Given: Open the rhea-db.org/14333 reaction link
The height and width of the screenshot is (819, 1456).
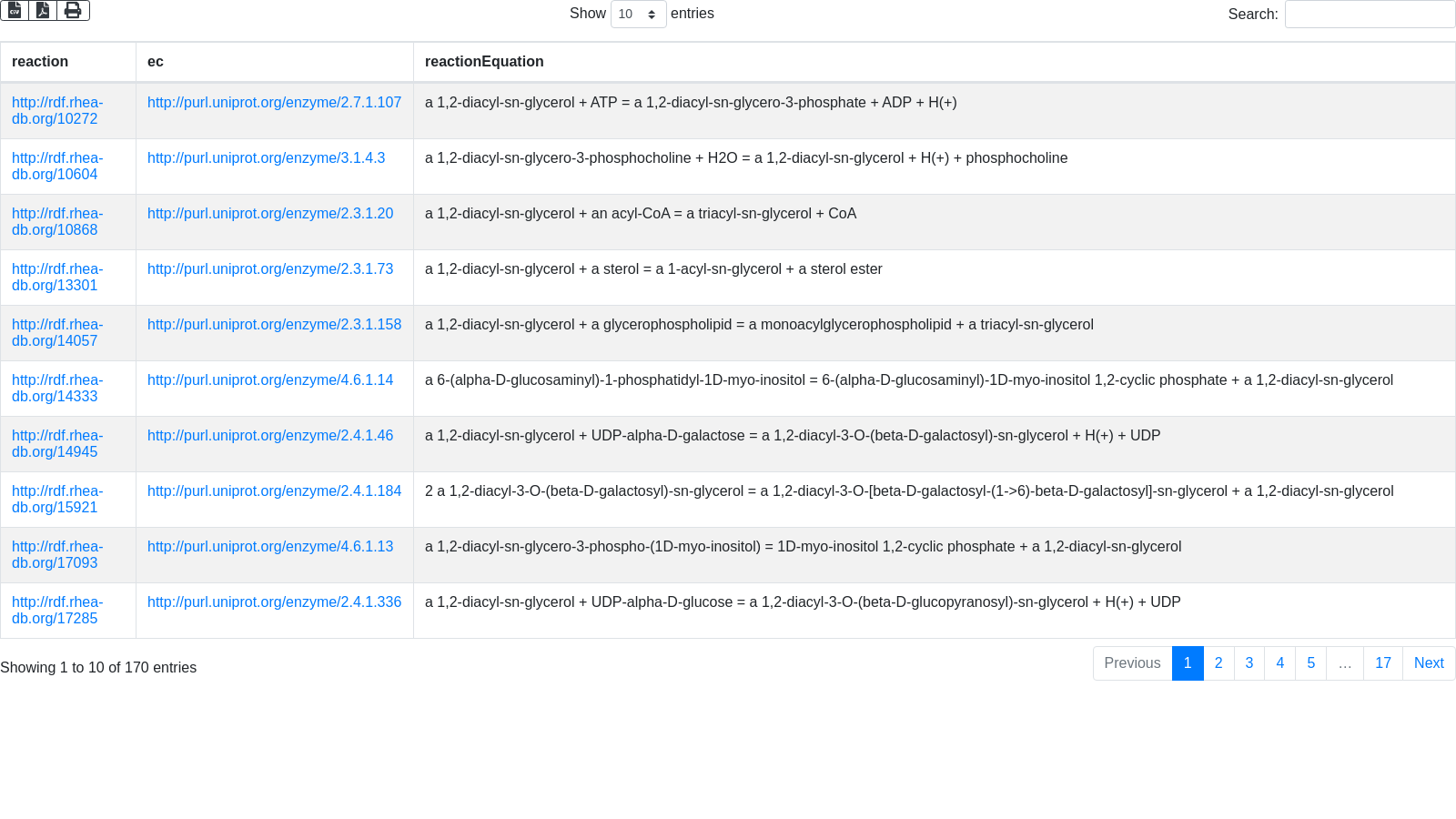Looking at the screenshot, I should pyautogui.click(x=56, y=389).
